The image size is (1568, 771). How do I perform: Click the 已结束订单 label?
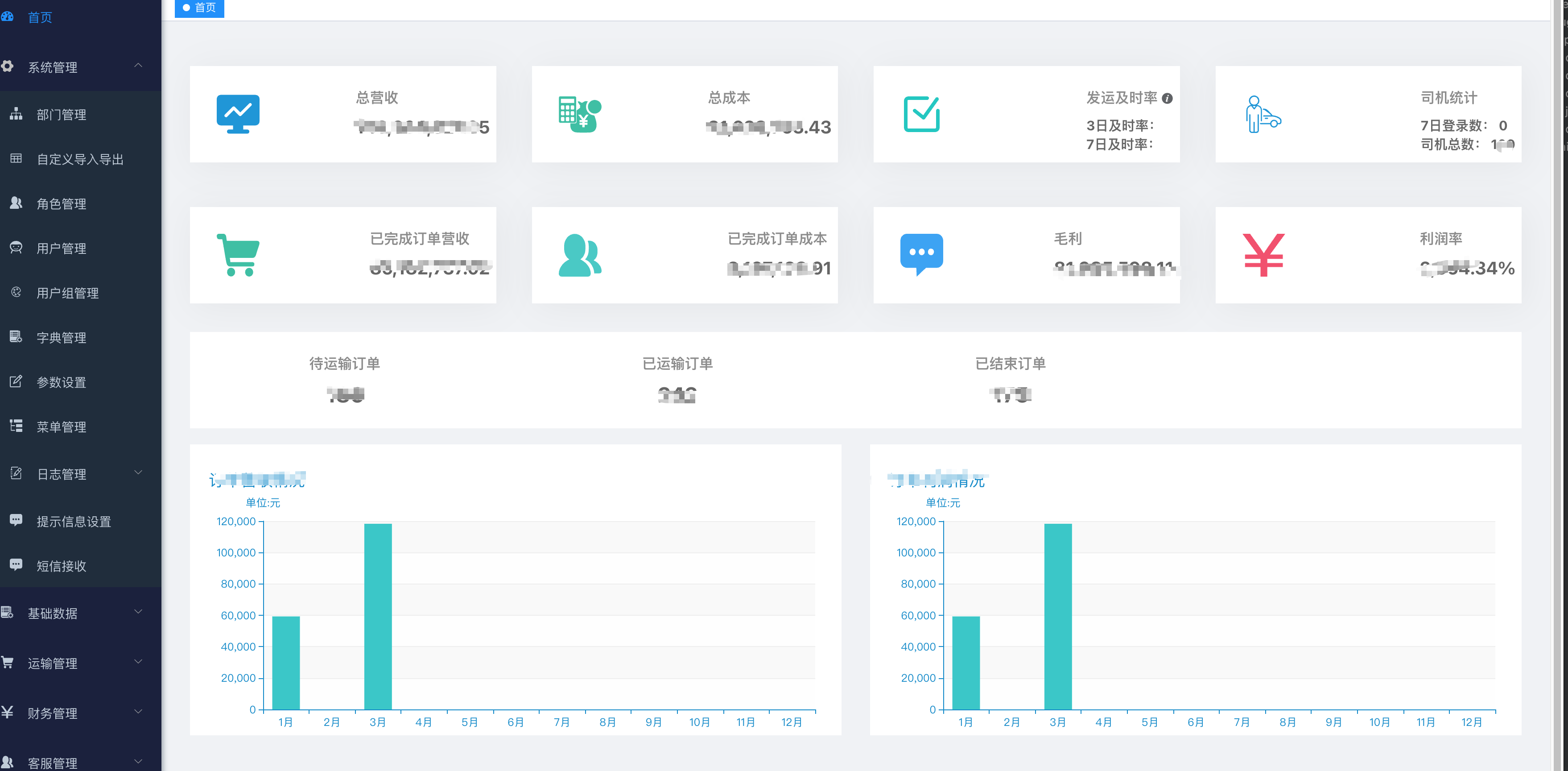(x=1011, y=364)
